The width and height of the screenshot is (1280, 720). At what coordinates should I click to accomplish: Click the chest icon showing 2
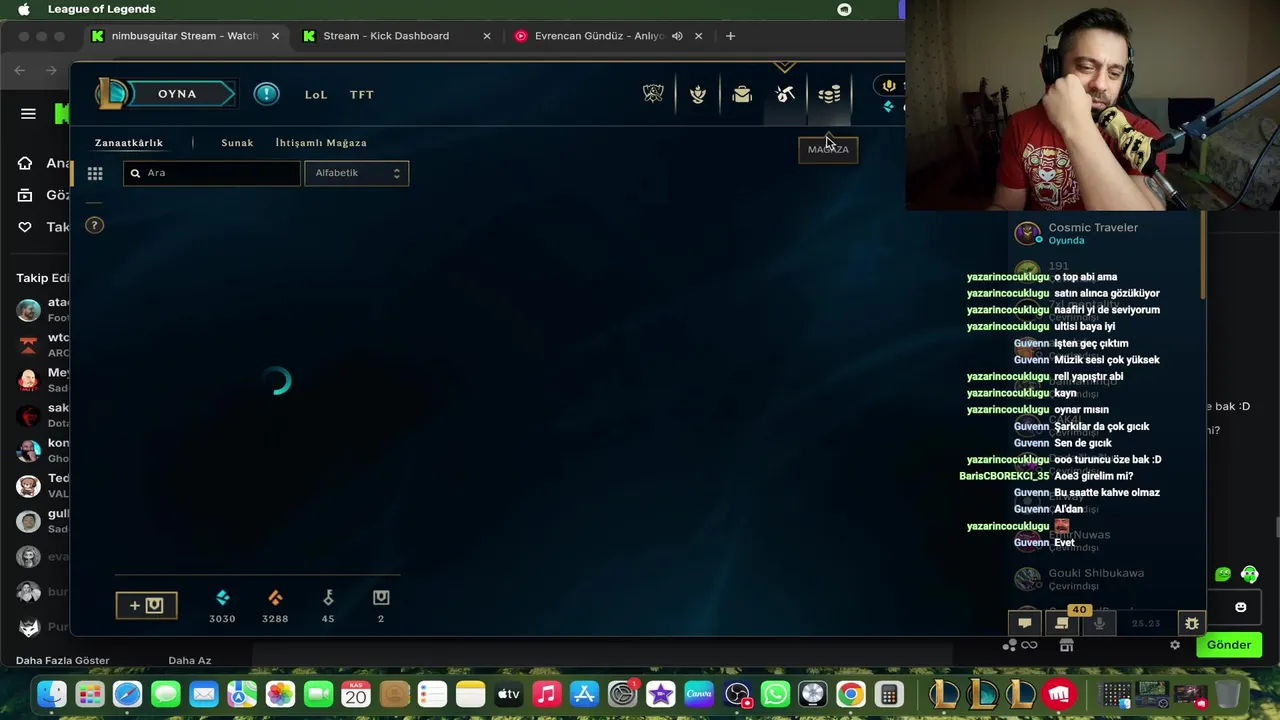coord(381,597)
